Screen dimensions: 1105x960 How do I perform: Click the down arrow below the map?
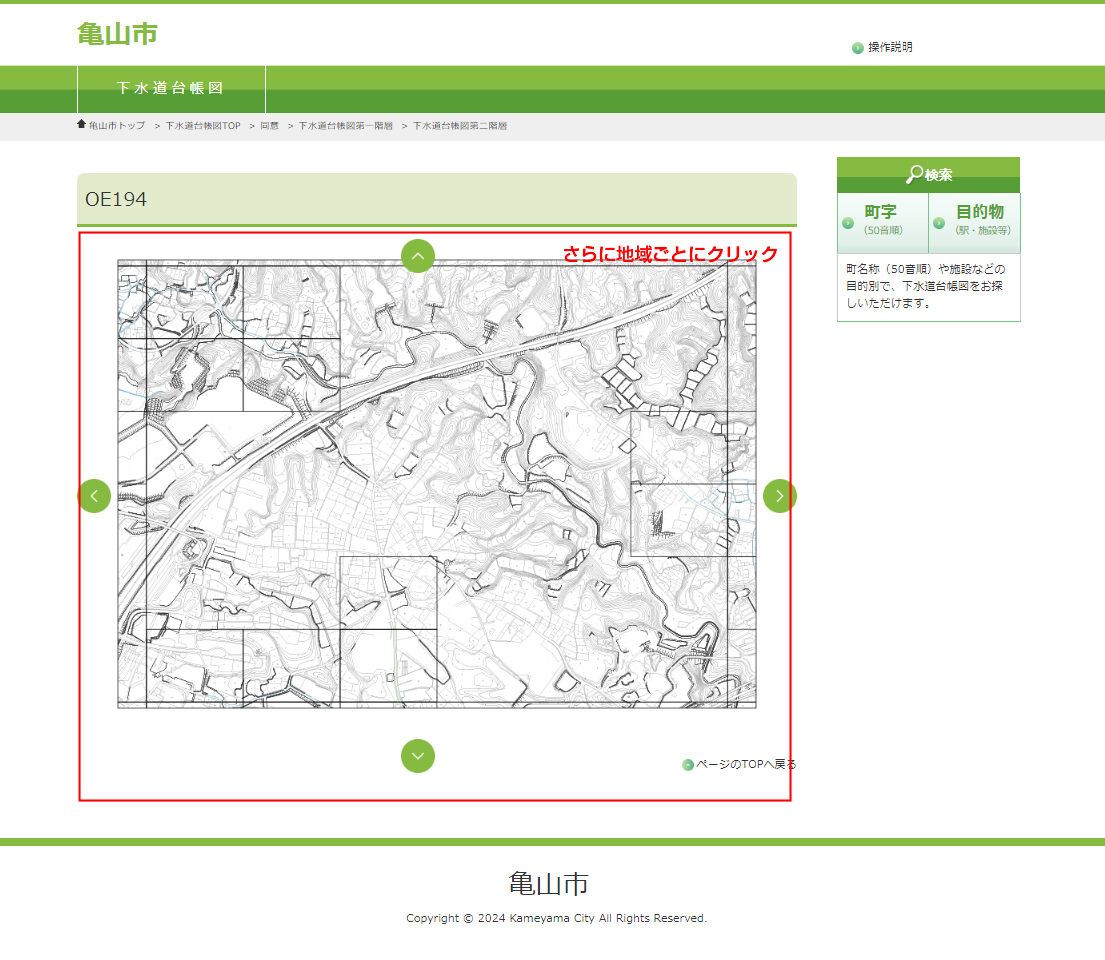[x=418, y=756]
